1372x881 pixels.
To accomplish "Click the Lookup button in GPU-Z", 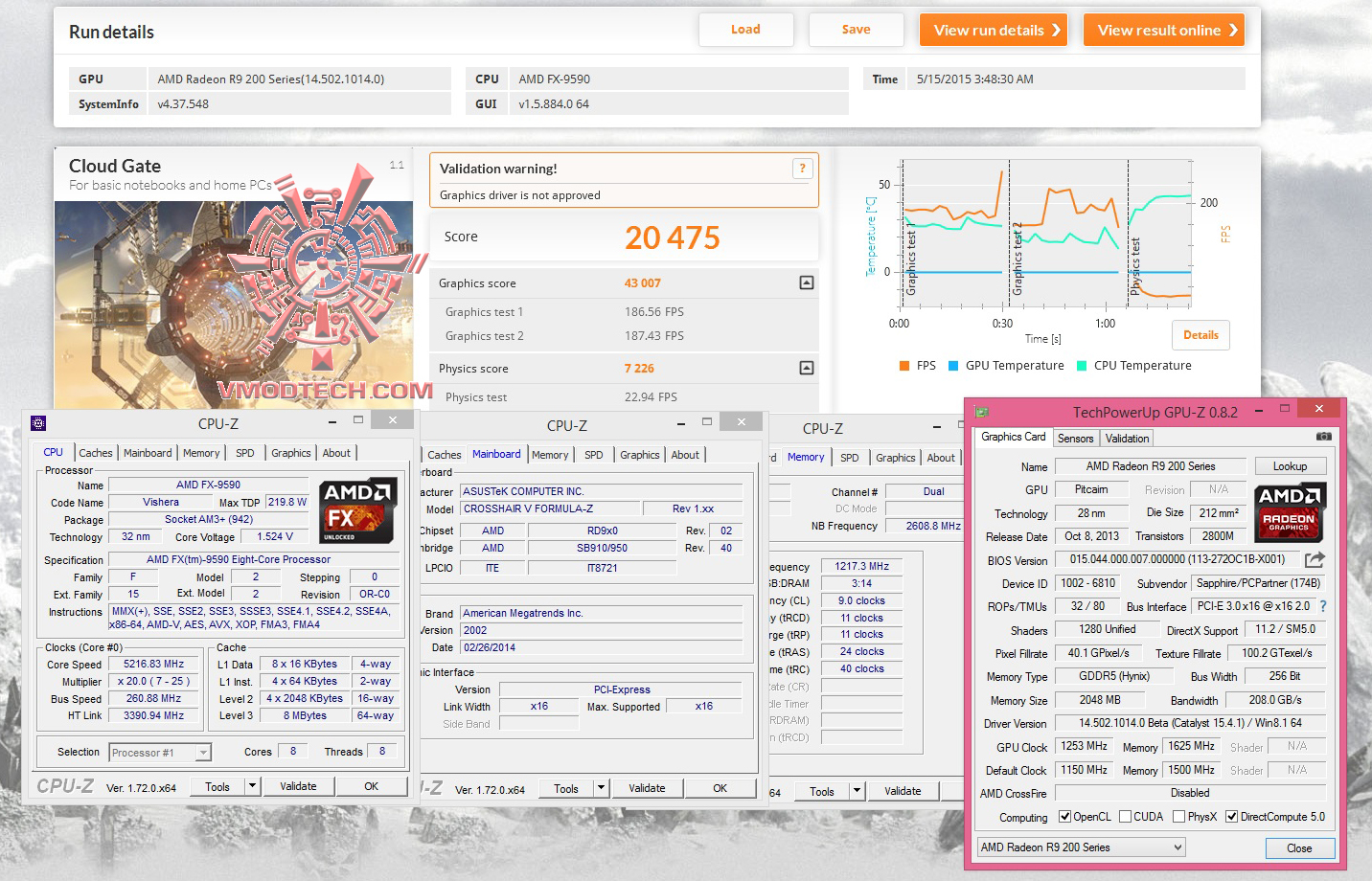I will point(1290,466).
